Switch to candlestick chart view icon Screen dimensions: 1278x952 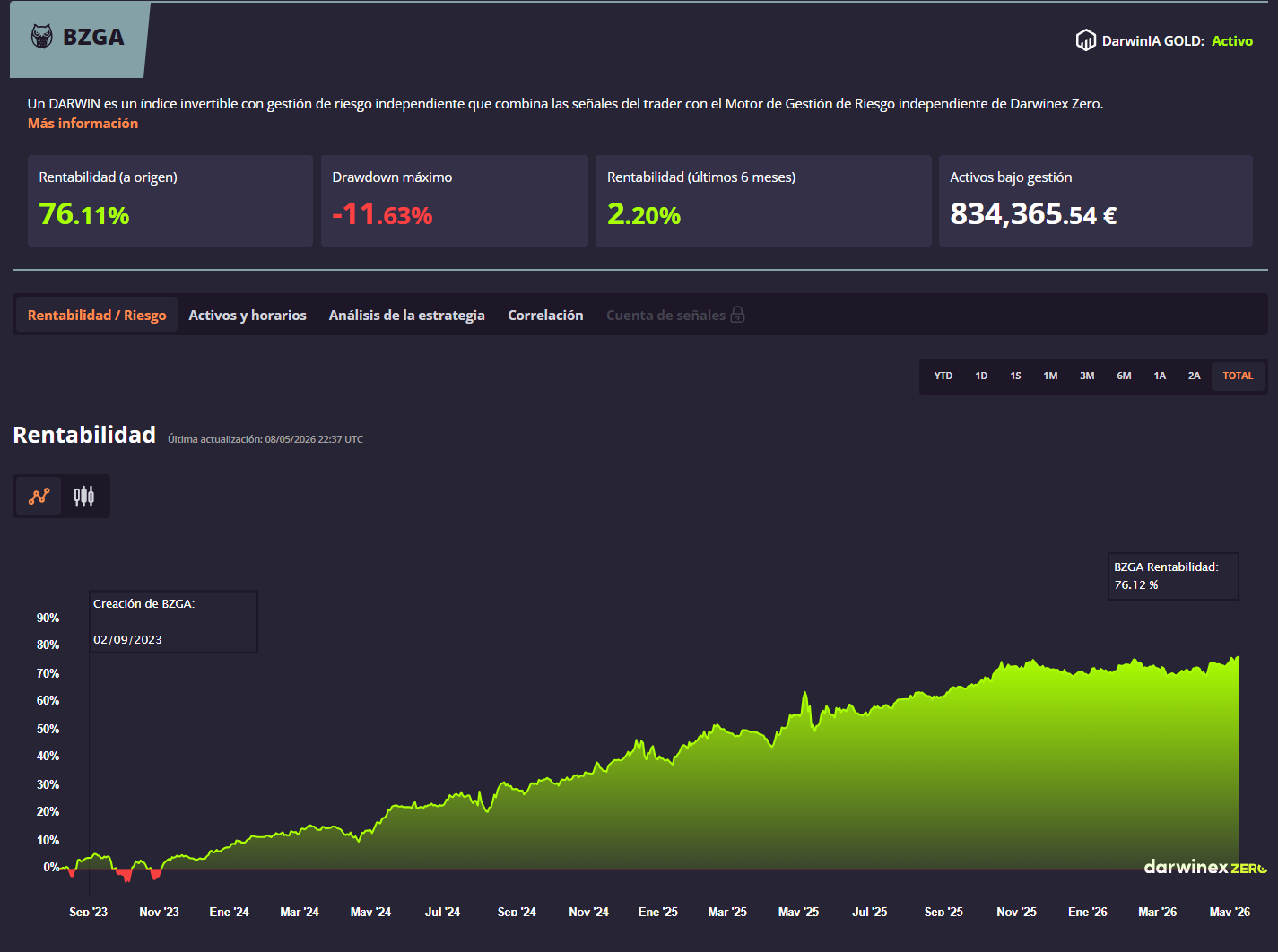tap(83, 496)
